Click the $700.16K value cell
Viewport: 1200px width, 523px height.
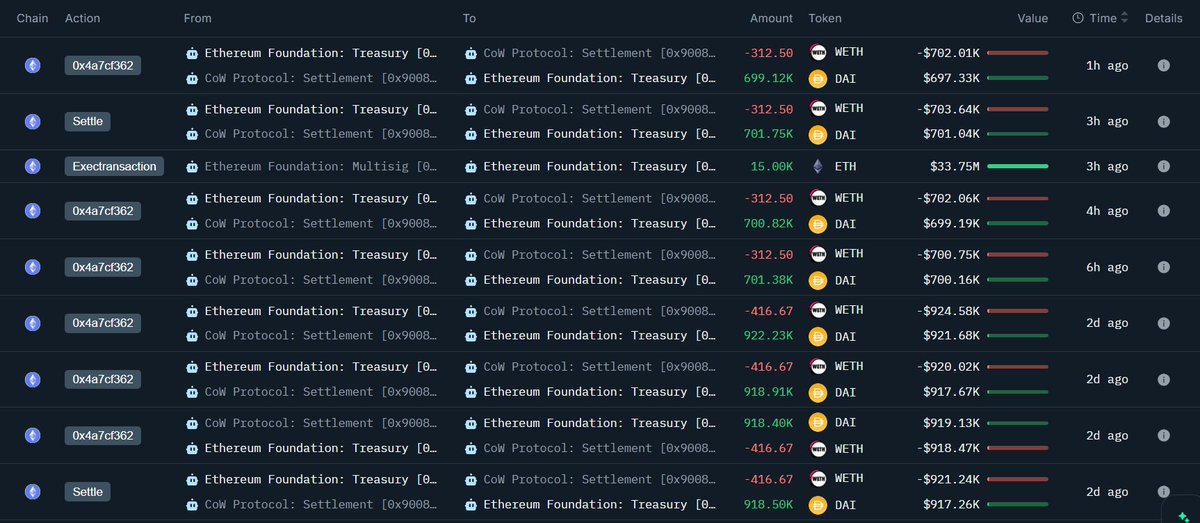(x=952, y=280)
